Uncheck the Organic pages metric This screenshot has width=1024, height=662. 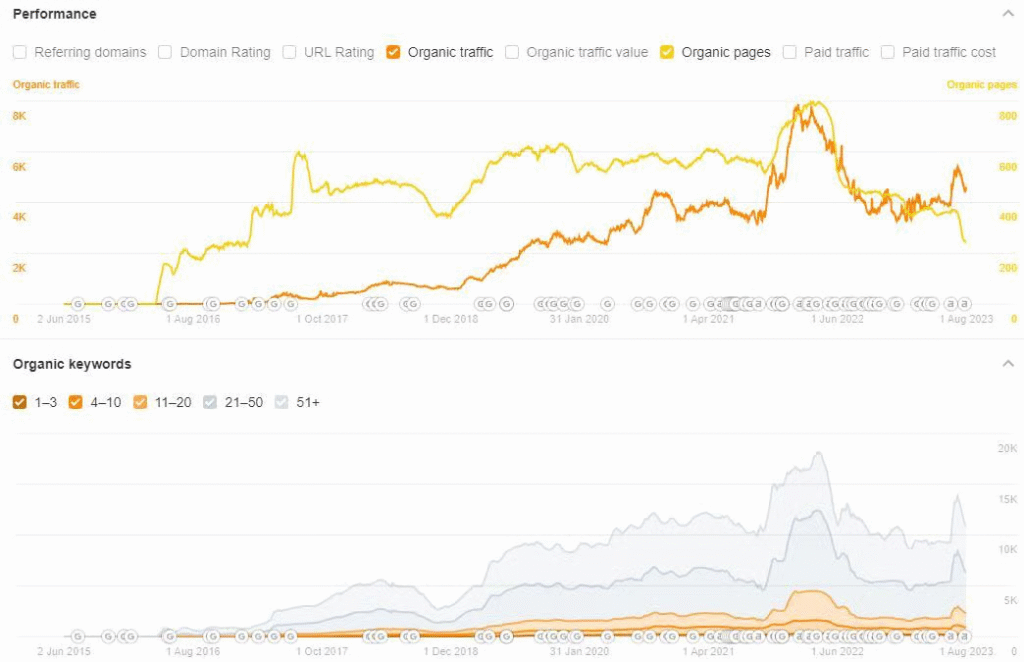(667, 52)
